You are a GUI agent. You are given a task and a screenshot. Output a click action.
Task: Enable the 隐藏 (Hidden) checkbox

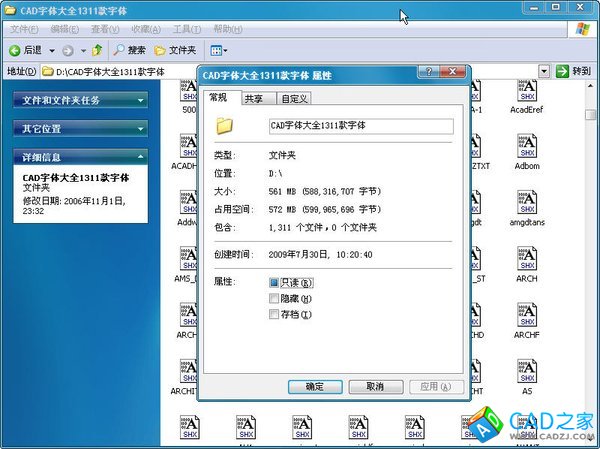pyautogui.click(x=273, y=298)
